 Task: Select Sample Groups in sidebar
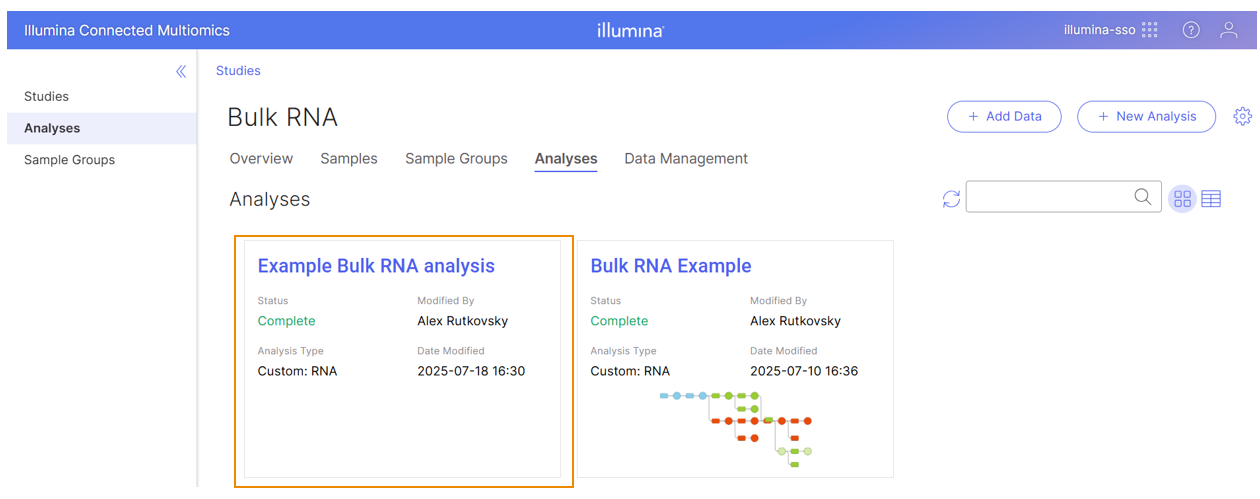(70, 160)
